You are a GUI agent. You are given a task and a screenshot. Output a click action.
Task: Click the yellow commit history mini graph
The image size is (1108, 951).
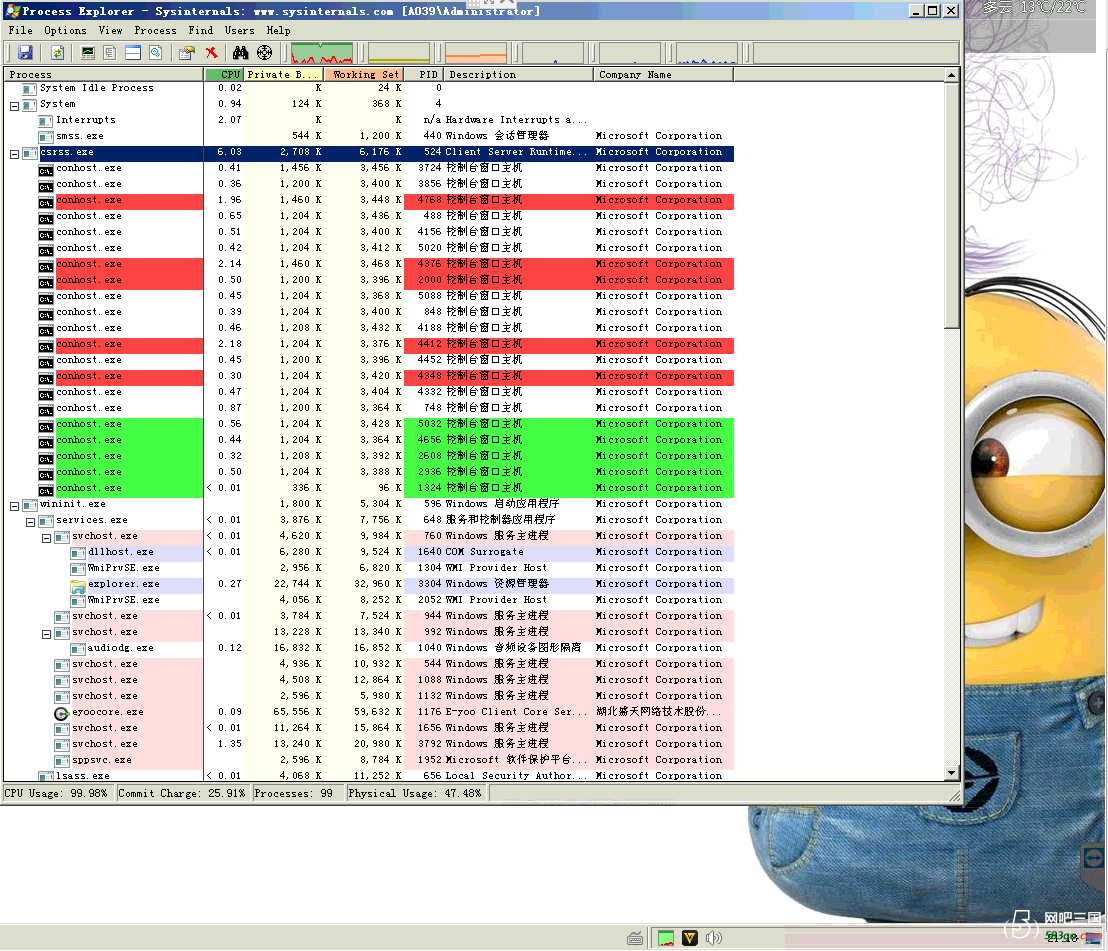pos(399,53)
